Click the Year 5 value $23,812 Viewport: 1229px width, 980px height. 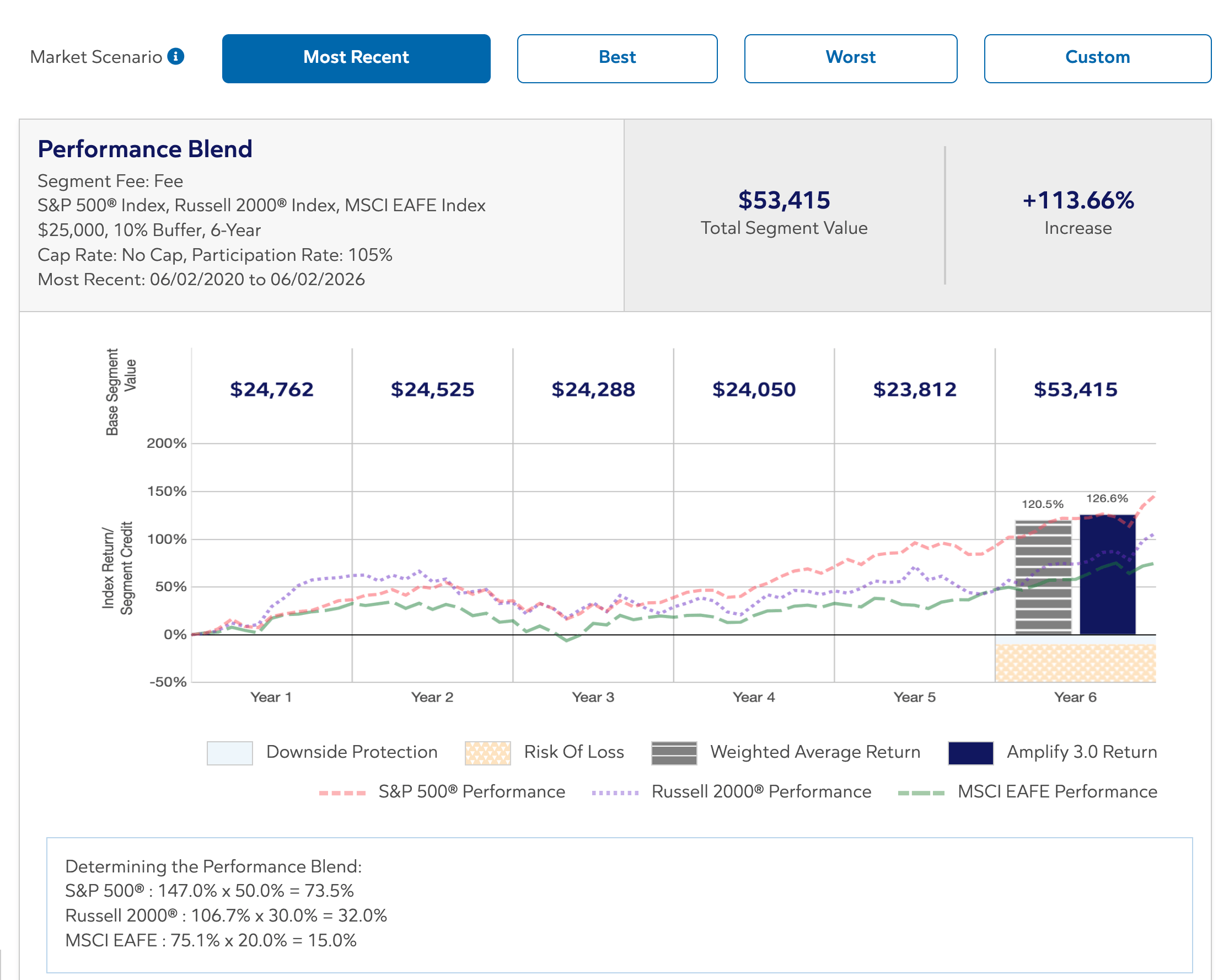914,389
